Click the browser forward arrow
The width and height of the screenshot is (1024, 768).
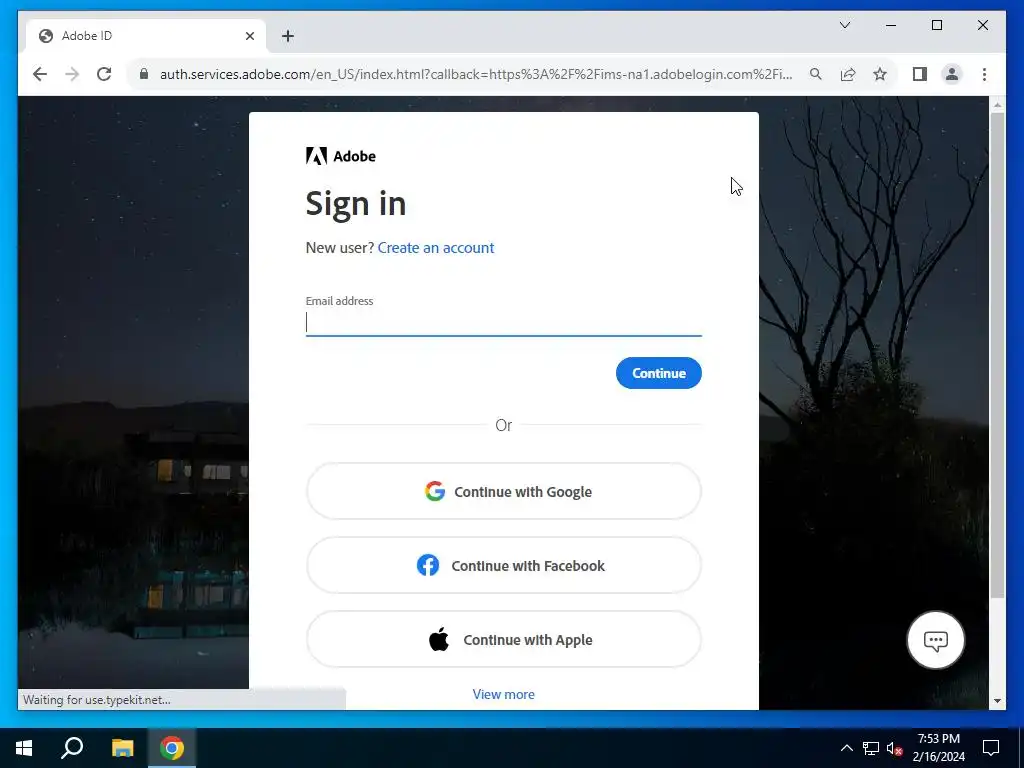72,74
